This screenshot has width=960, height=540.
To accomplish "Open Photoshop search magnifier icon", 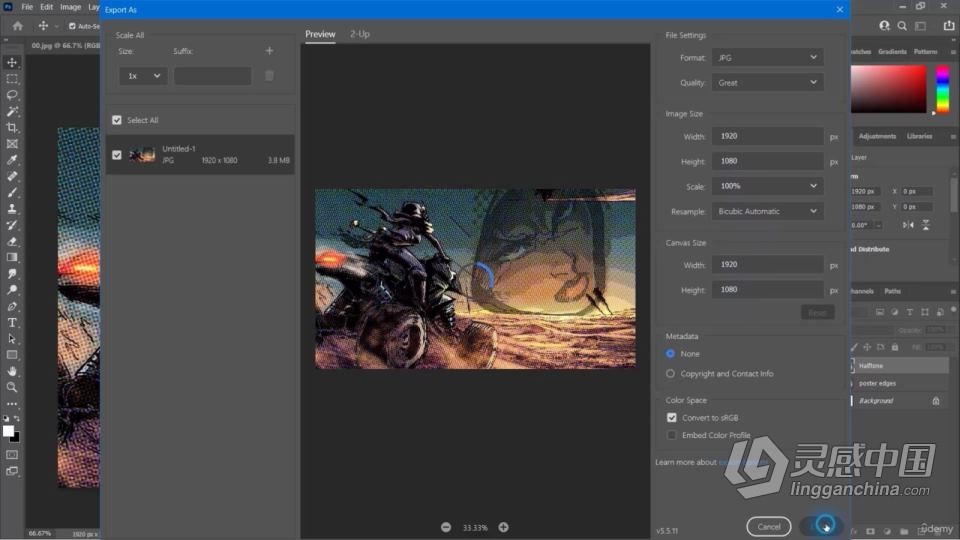I will coord(902,26).
